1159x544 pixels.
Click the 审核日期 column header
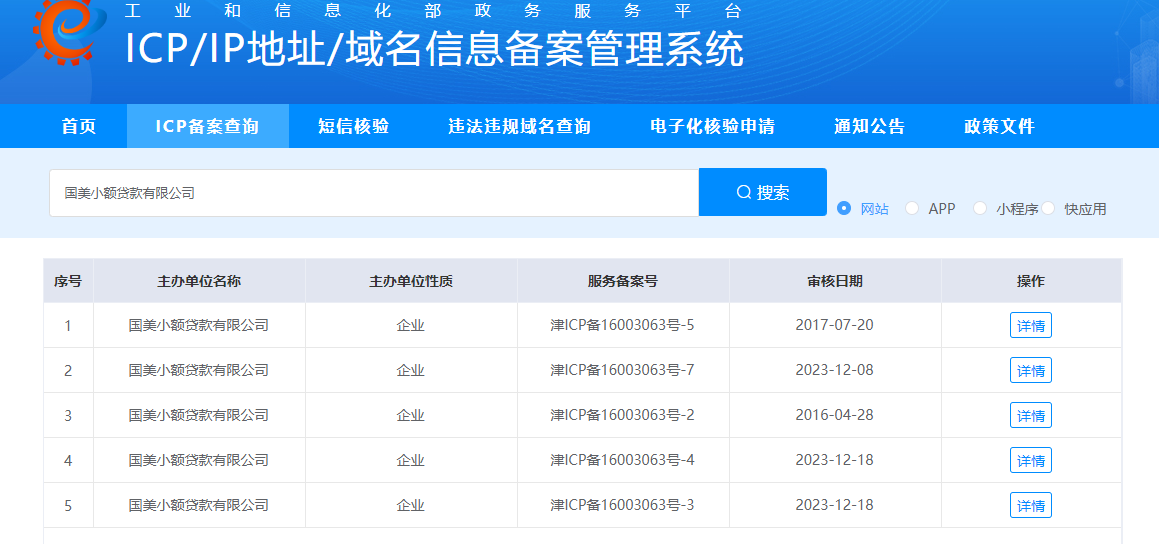[x=835, y=281]
